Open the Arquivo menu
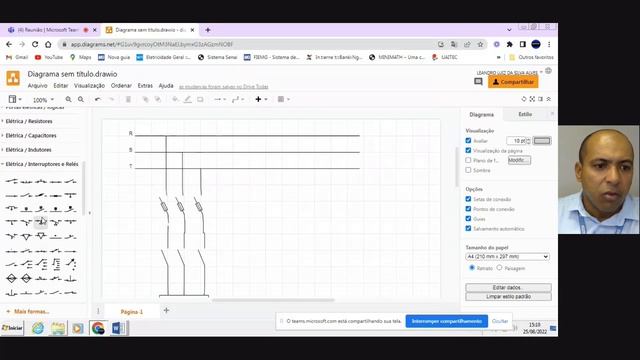Screen dimensions: 640x360 click(x=38, y=86)
